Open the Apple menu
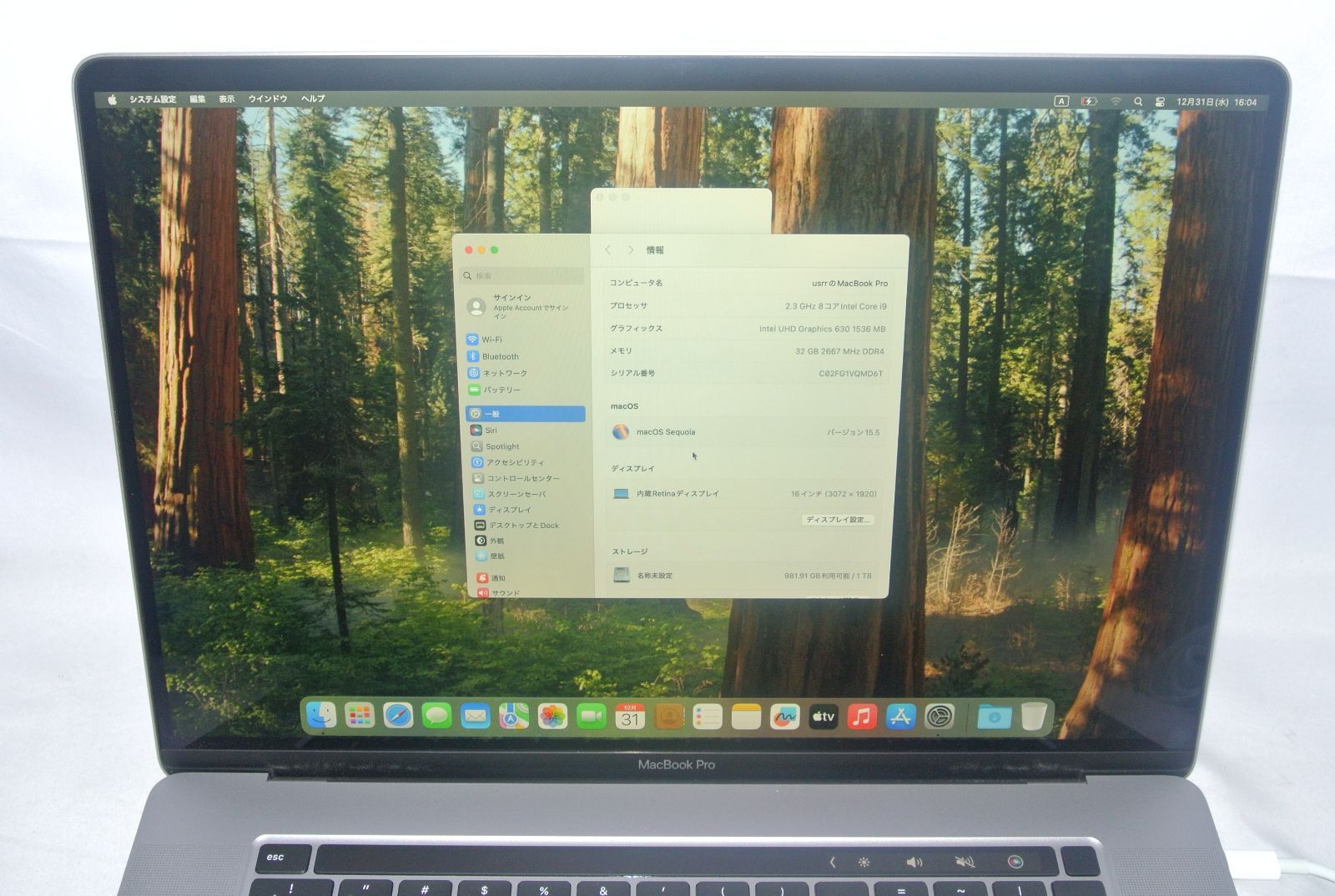The height and width of the screenshot is (896, 1335). pyautogui.click(x=112, y=99)
